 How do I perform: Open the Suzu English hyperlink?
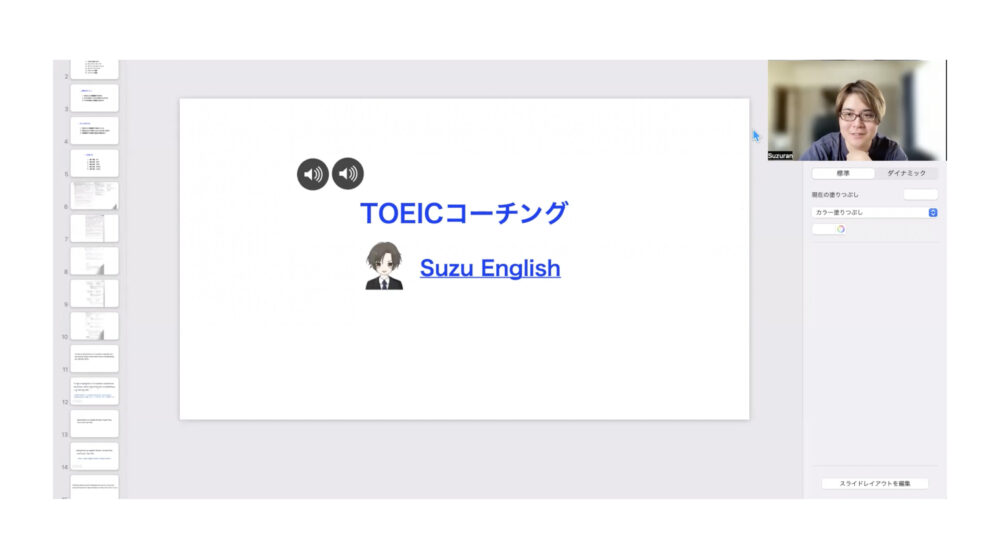tap(490, 268)
